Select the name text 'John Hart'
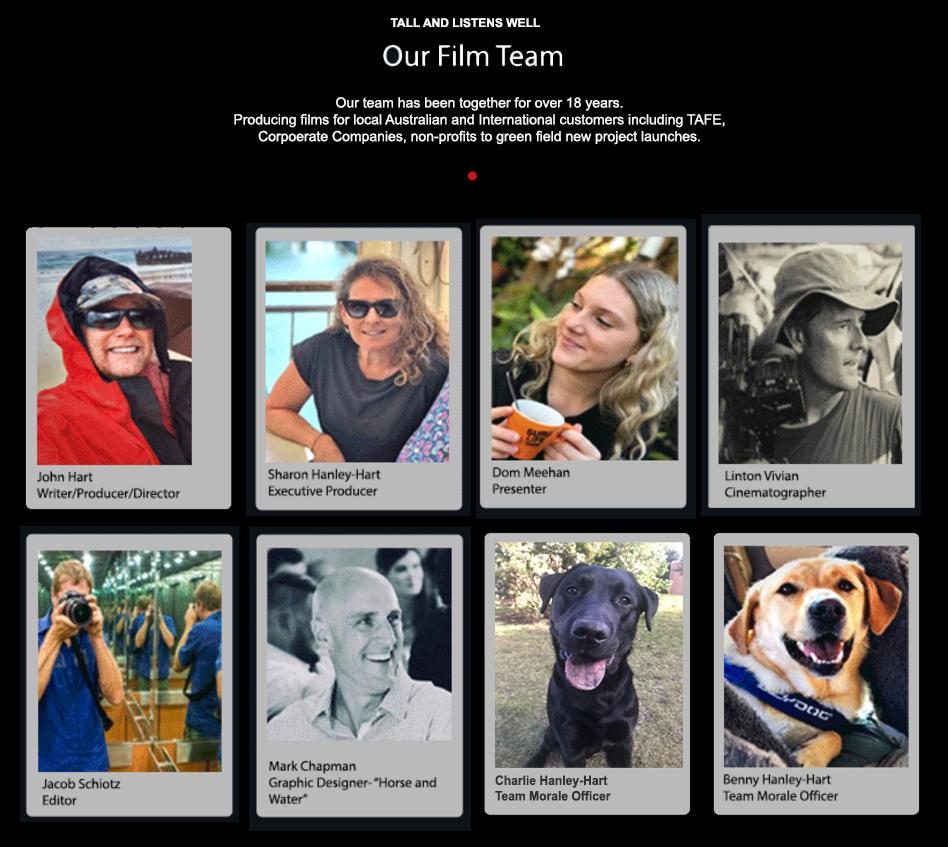Image resolution: width=948 pixels, height=847 pixels. pyautogui.click(x=65, y=476)
